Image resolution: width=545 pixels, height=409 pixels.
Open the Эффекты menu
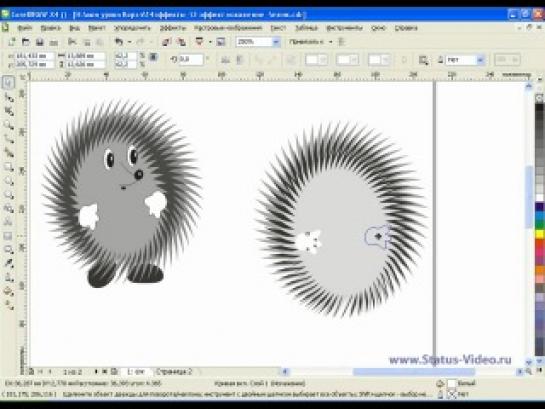tap(173, 28)
